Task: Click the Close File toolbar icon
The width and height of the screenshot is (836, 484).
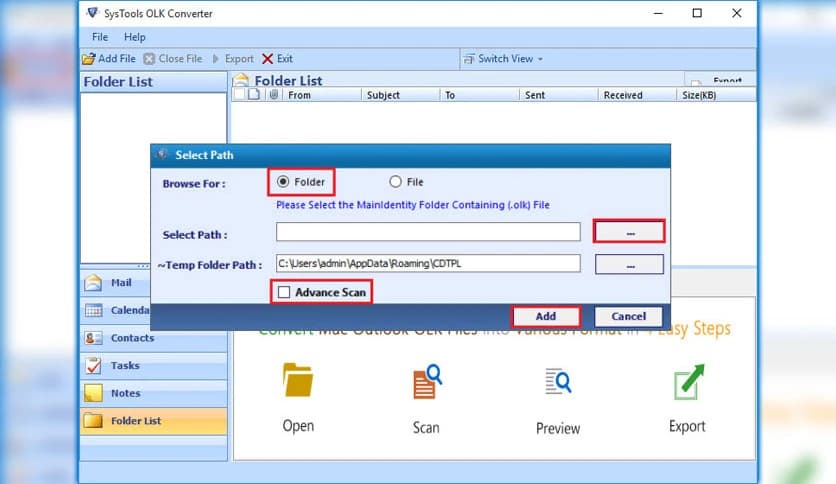Action: click(x=149, y=59)
